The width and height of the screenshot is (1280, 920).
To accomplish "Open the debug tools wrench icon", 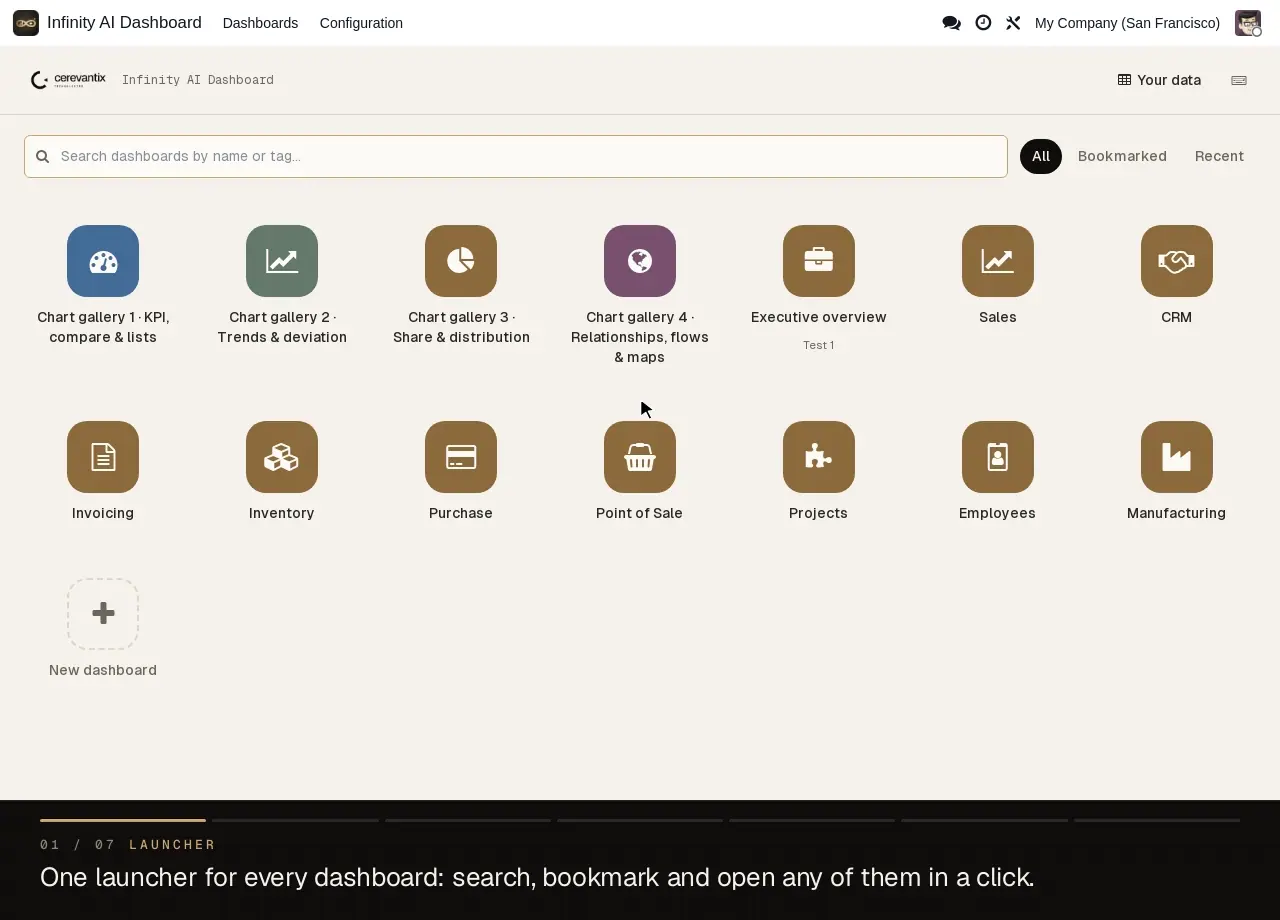I will 1013,23.
